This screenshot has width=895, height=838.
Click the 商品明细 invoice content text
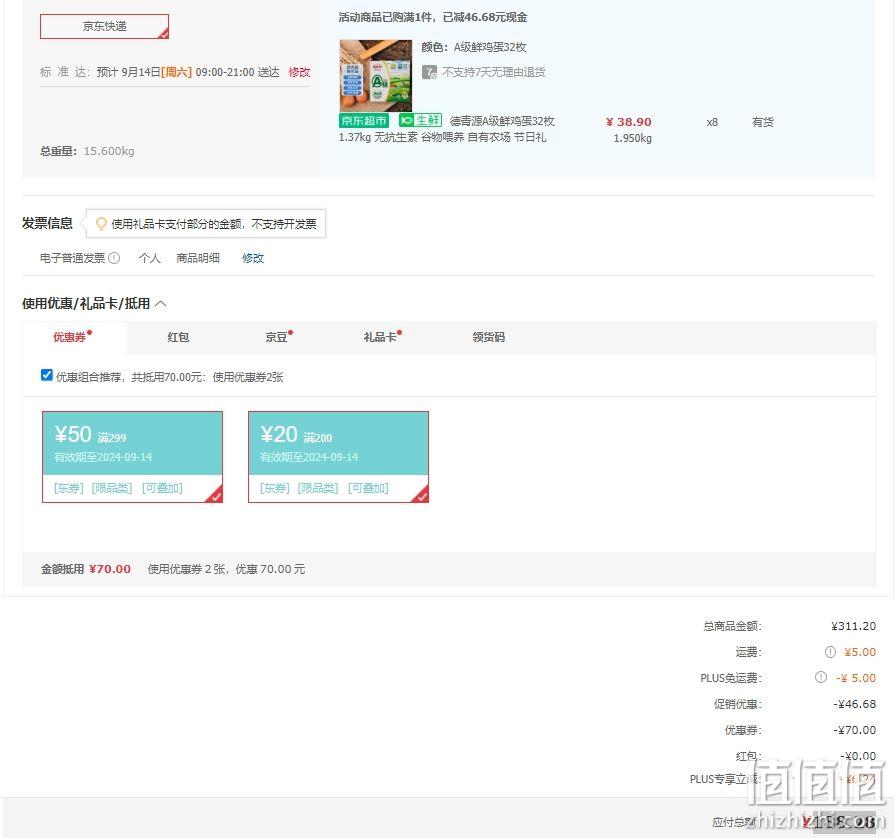click(198, 258)
